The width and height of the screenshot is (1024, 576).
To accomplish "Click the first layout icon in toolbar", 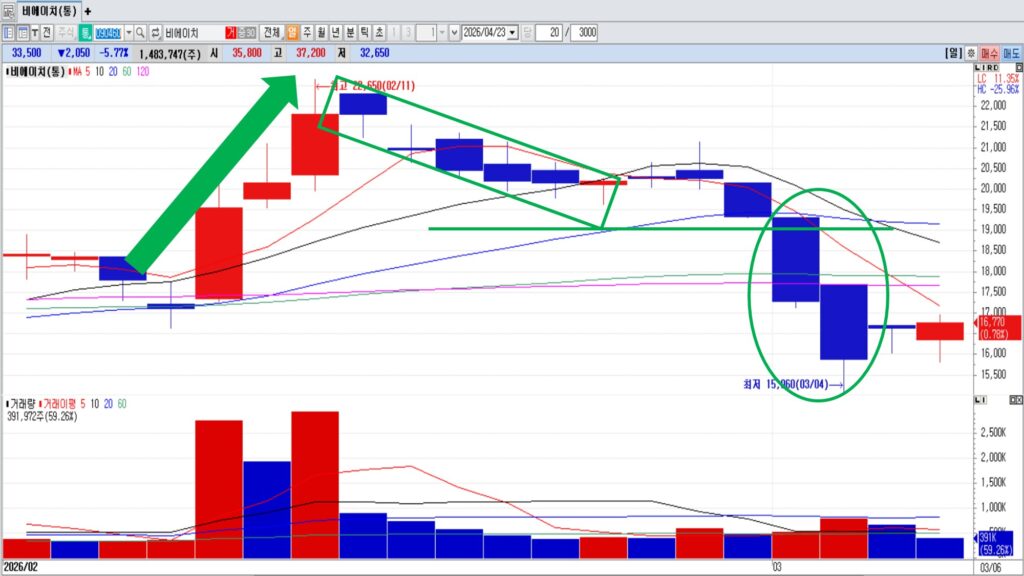I will [8, 32].
